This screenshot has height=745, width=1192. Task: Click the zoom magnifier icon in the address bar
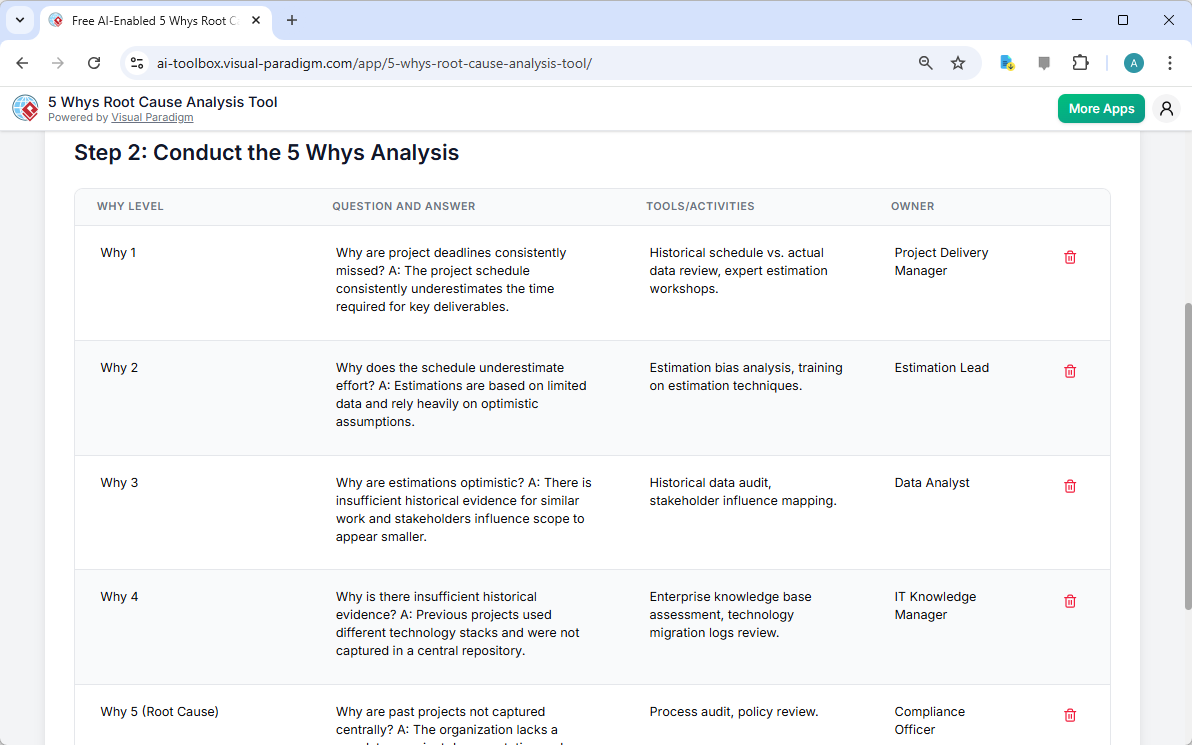925,62
